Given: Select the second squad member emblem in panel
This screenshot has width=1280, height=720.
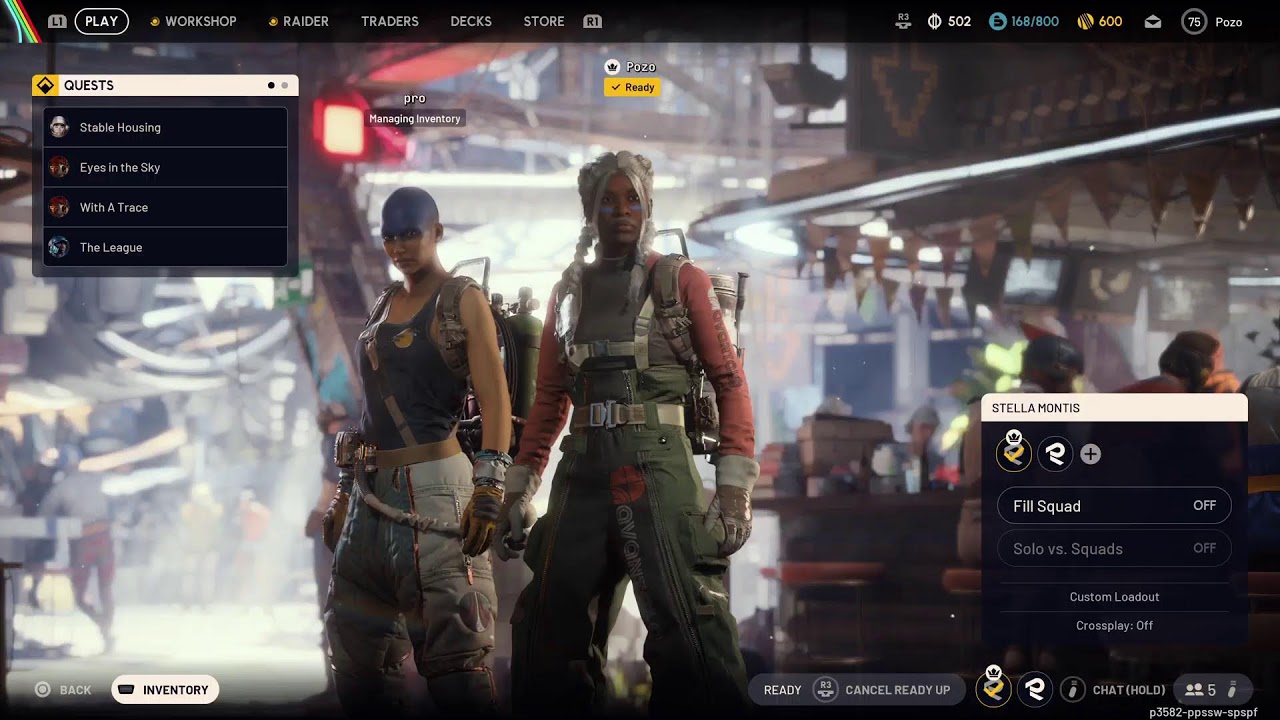Looking at the screenshot, I should [x=1055, y=454].
